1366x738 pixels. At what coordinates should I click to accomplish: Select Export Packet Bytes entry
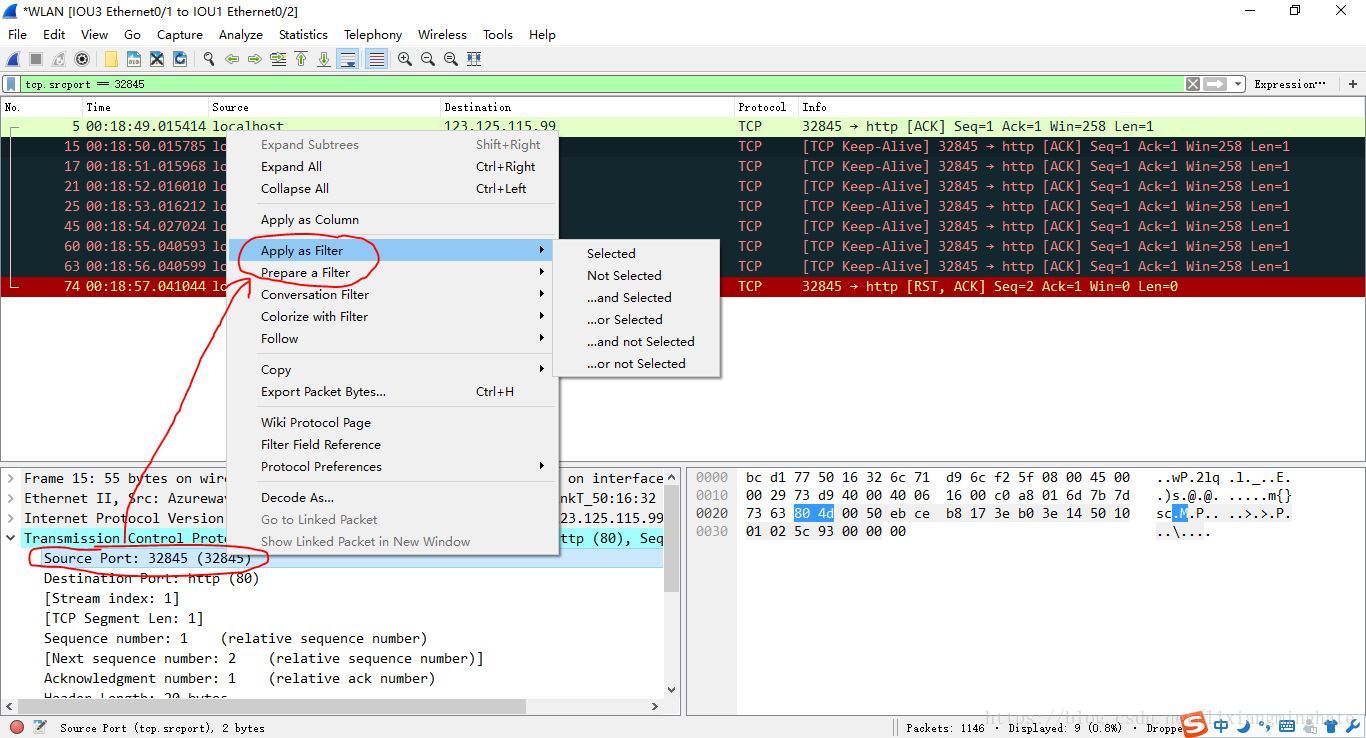point(392,391)
